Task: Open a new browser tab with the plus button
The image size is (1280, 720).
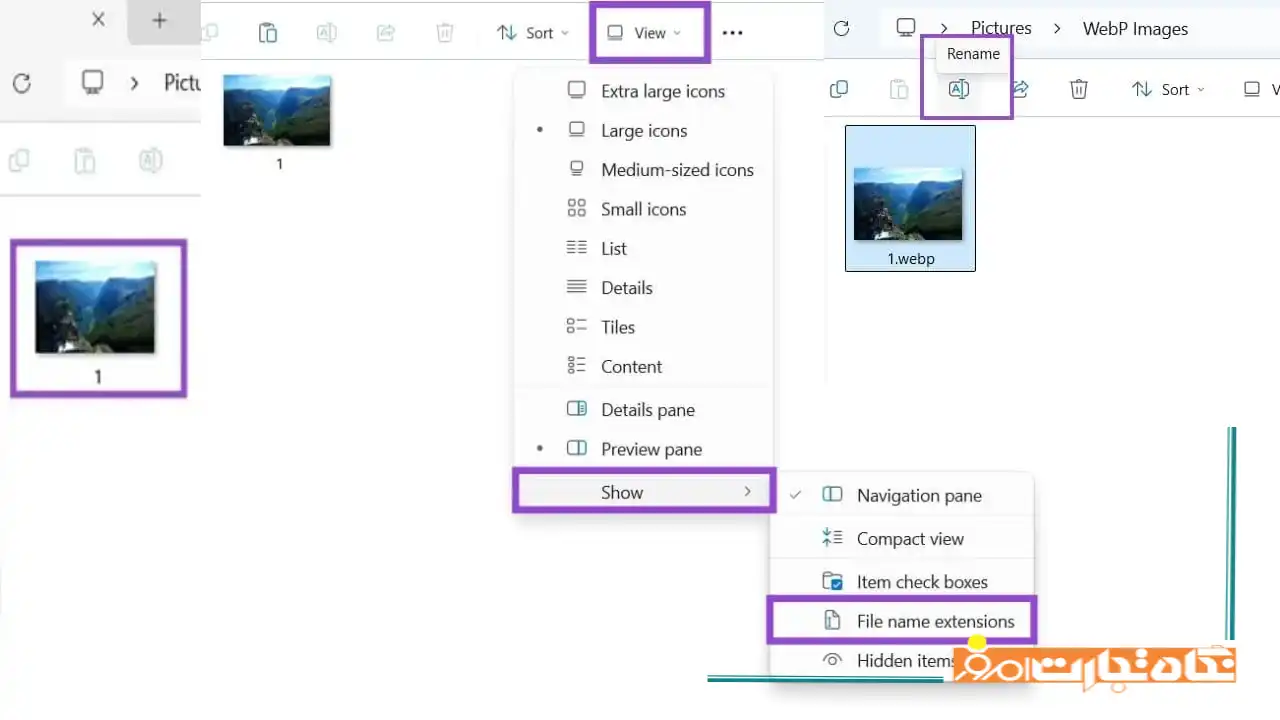Action: (160, 20)
